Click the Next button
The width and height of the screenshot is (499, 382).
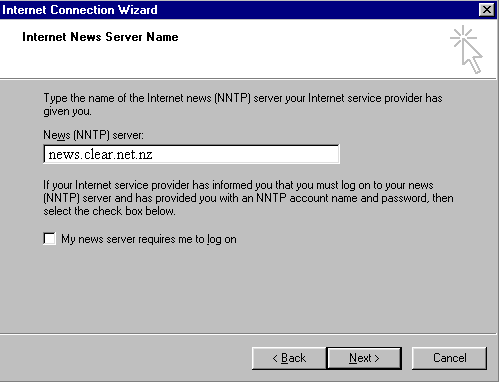(364, 358)
